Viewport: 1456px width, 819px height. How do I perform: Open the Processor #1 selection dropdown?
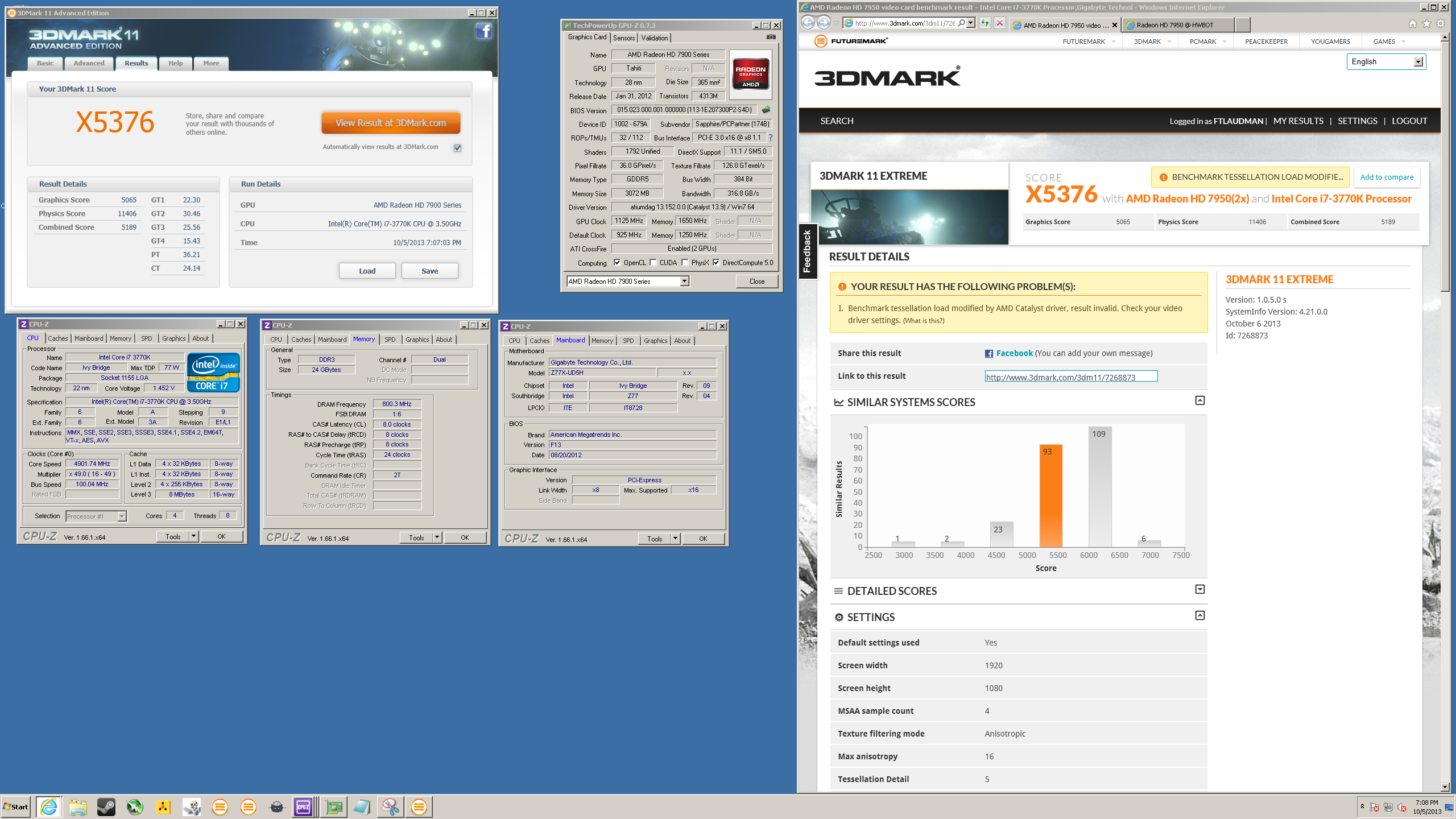click(122, 516)
